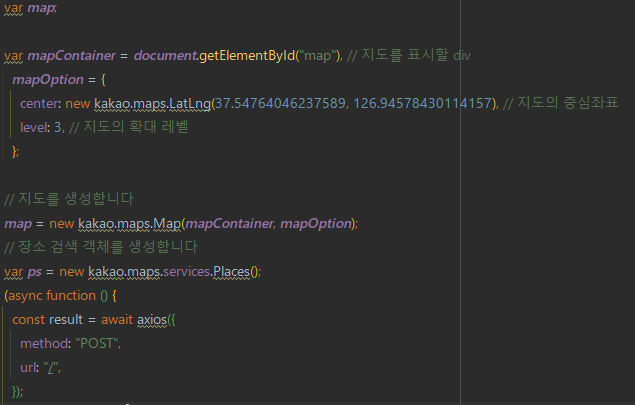This screenshot has width=635, height=405.
Task: Click latitude value 37.54764046237589
Action: (x=280, y=103)
